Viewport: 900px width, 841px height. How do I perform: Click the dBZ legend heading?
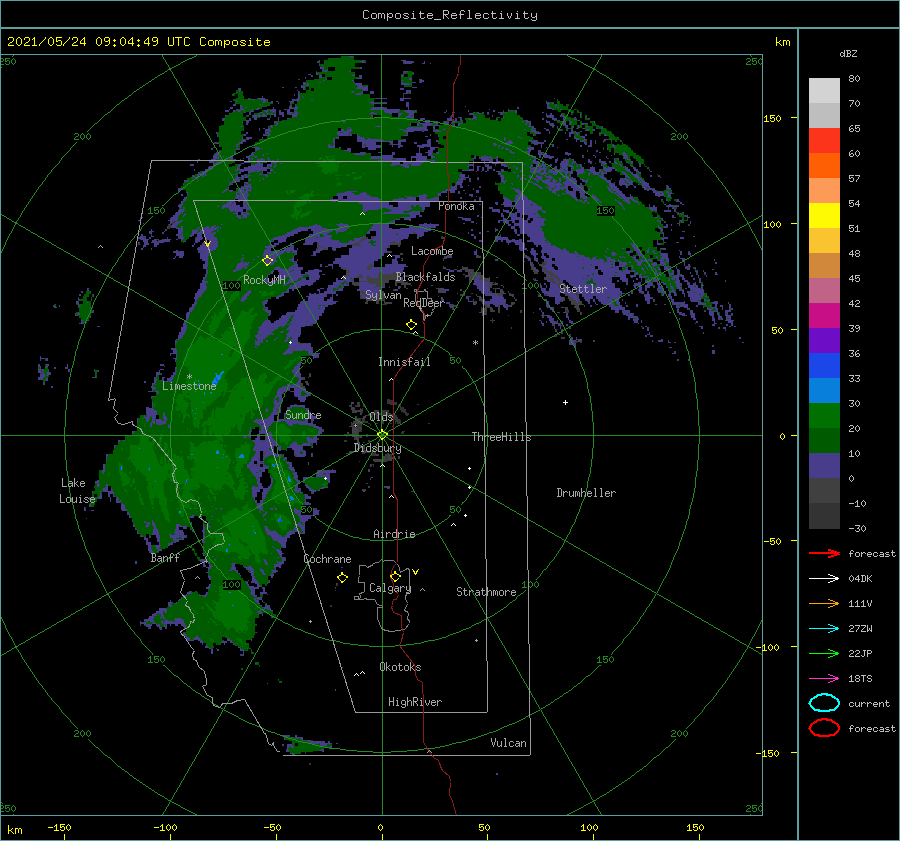click(848, 54)
